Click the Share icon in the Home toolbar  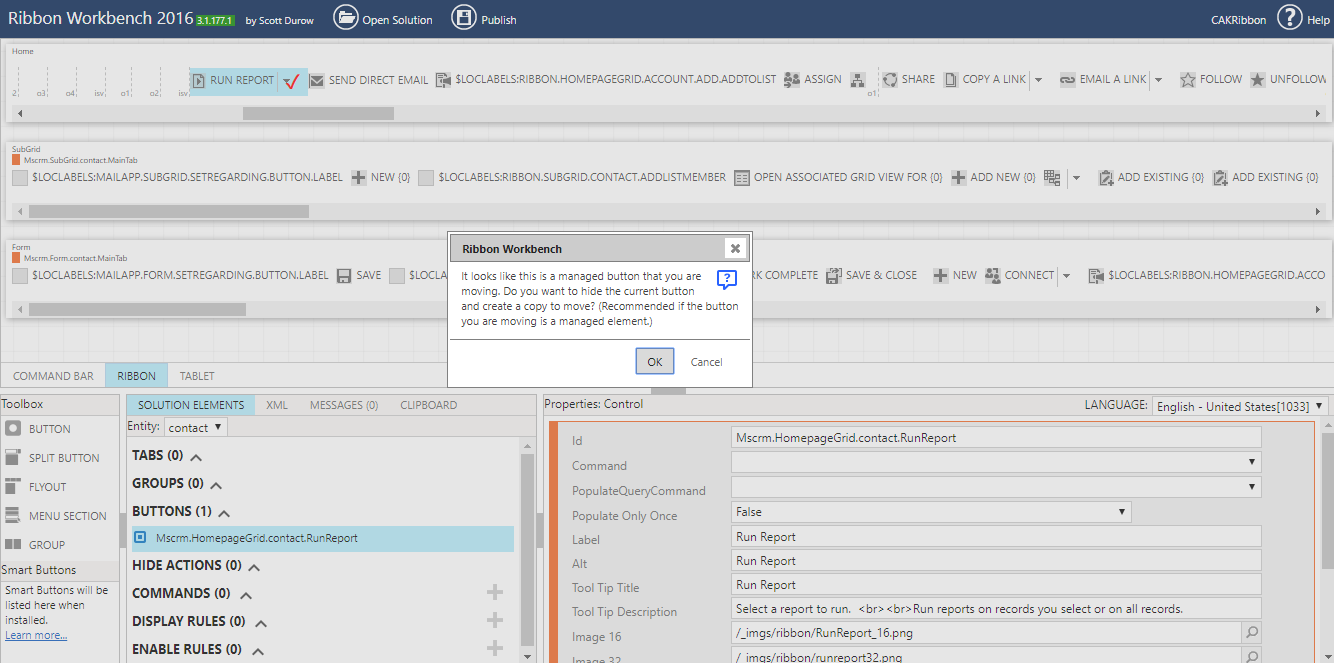point(890,78)
